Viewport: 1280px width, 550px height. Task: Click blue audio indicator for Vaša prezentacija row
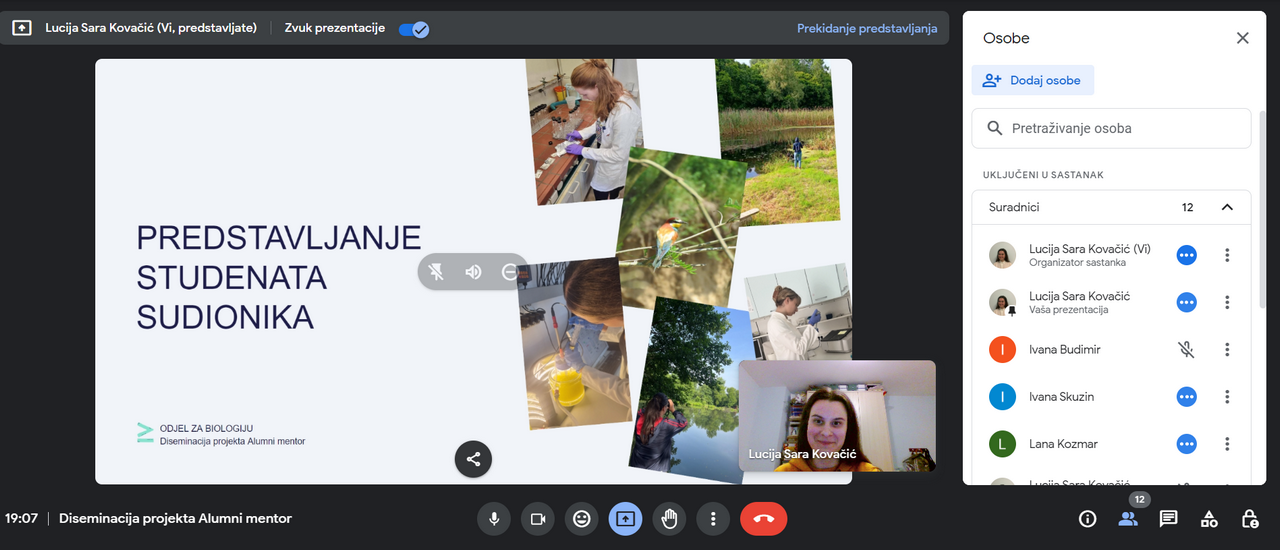click(x=1186, y=302)
